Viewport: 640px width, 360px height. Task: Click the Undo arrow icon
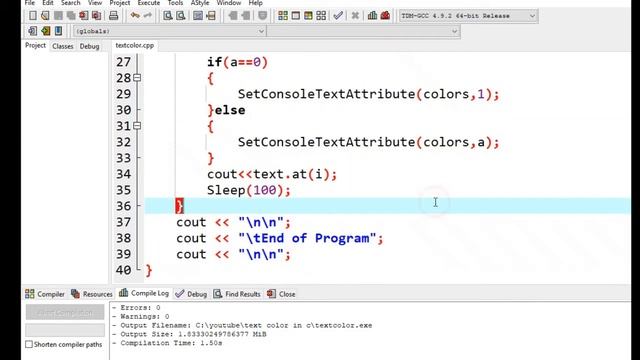coord(135,16)
